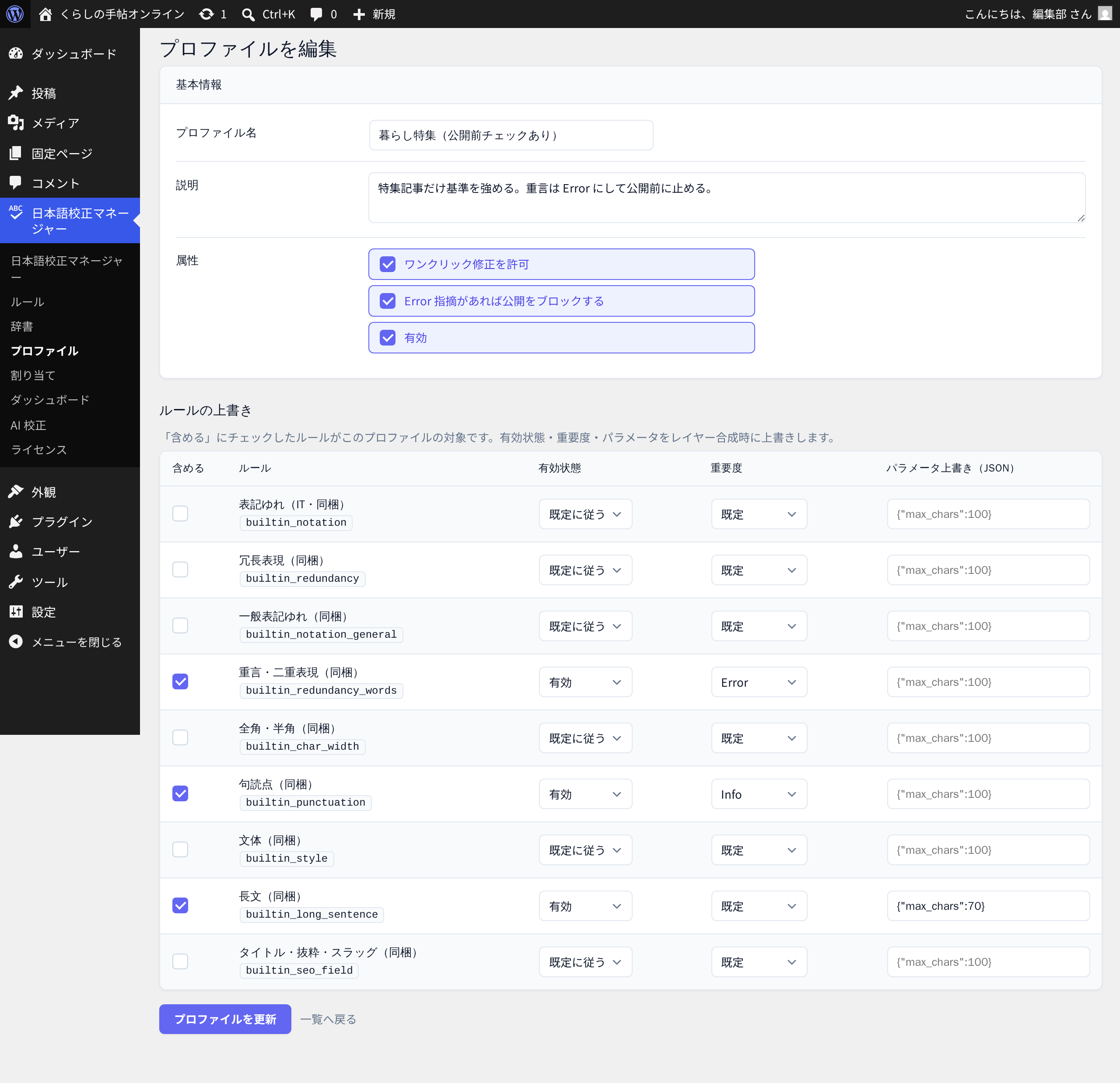Open the プロファイル submenu item
The width and height of the screenshot is (1120, 1083).
coord(45,351)
